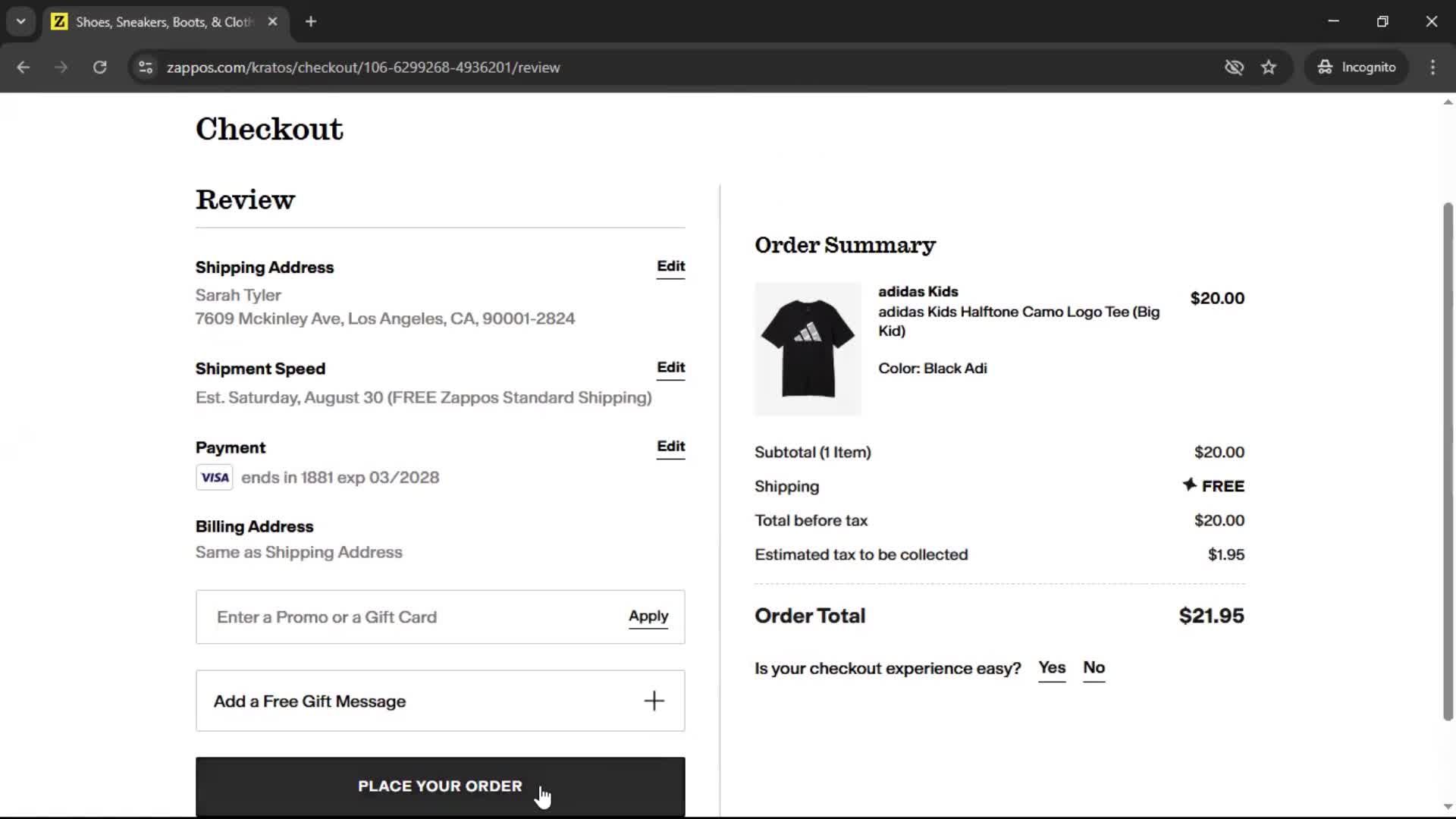
Task: Open a new browser tab
Action: pos(311,21)
